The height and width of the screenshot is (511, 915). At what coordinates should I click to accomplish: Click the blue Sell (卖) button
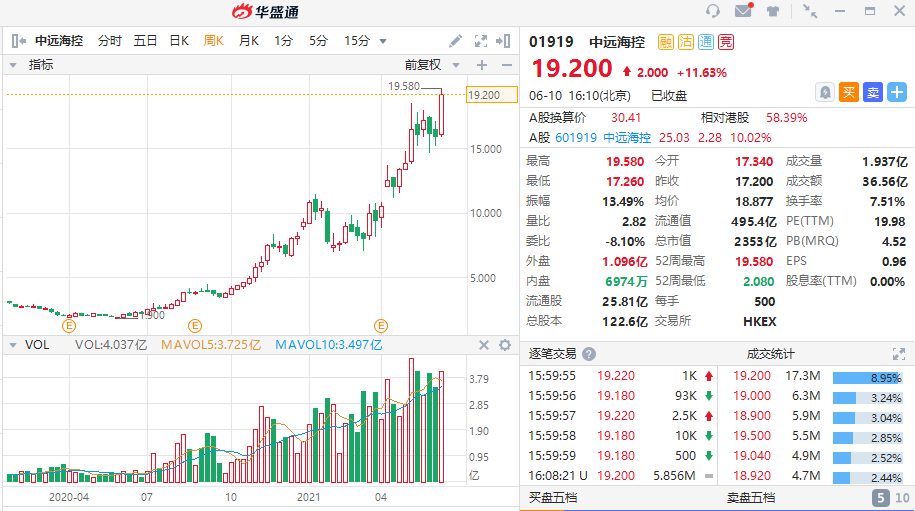coord(873,92)
